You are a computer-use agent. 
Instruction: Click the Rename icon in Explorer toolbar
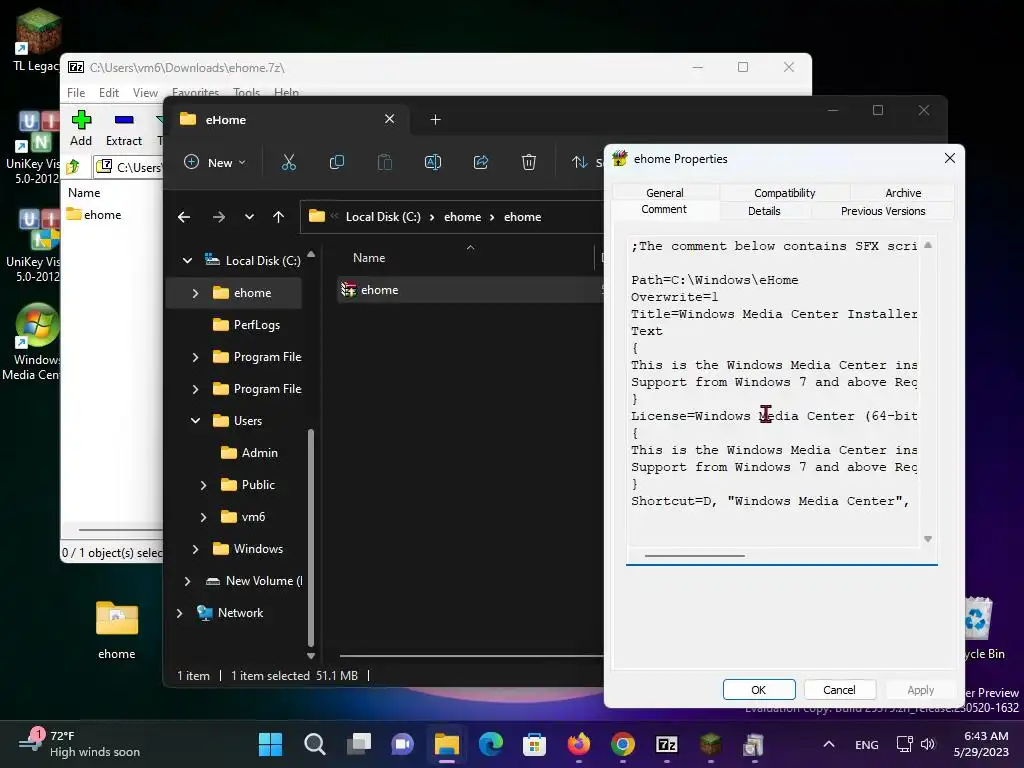[433, 162]
